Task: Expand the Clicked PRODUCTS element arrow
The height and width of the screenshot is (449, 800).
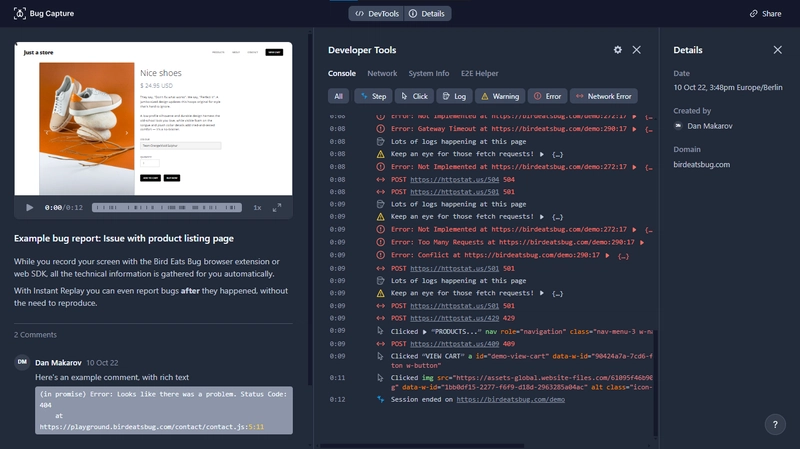Action: pos(424,332)
